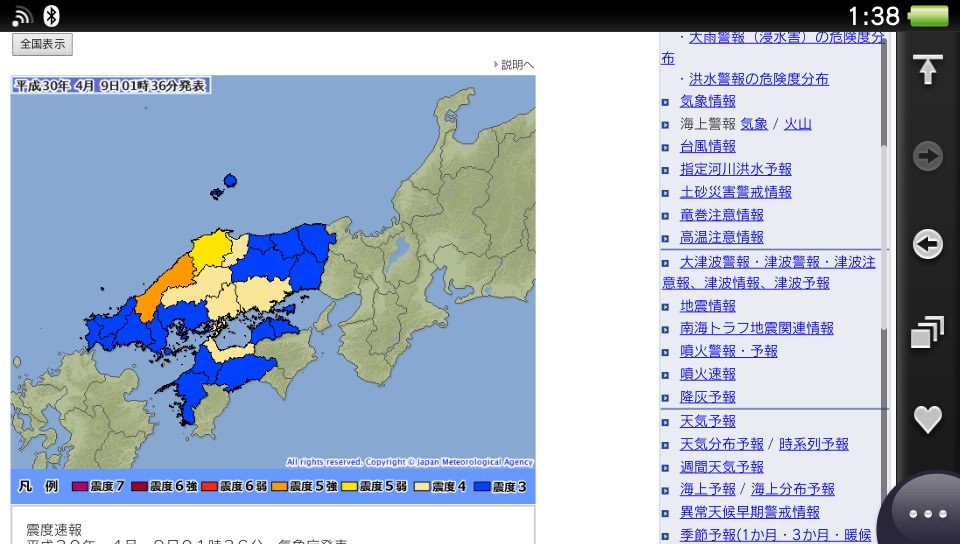Tap the browser forward arrow icon
This screenshot has width=960, height=544.
point(928,157)
